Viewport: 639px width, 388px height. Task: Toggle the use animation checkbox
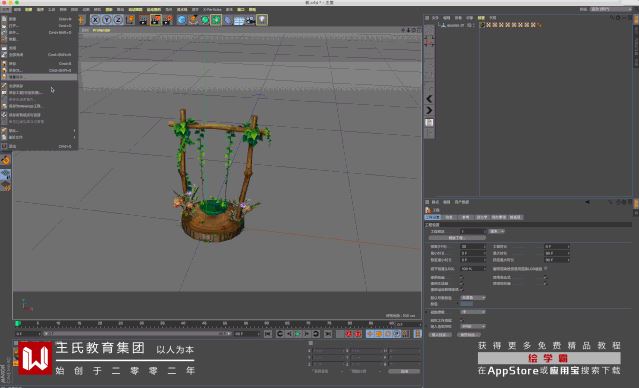click(x=462, y=278)
